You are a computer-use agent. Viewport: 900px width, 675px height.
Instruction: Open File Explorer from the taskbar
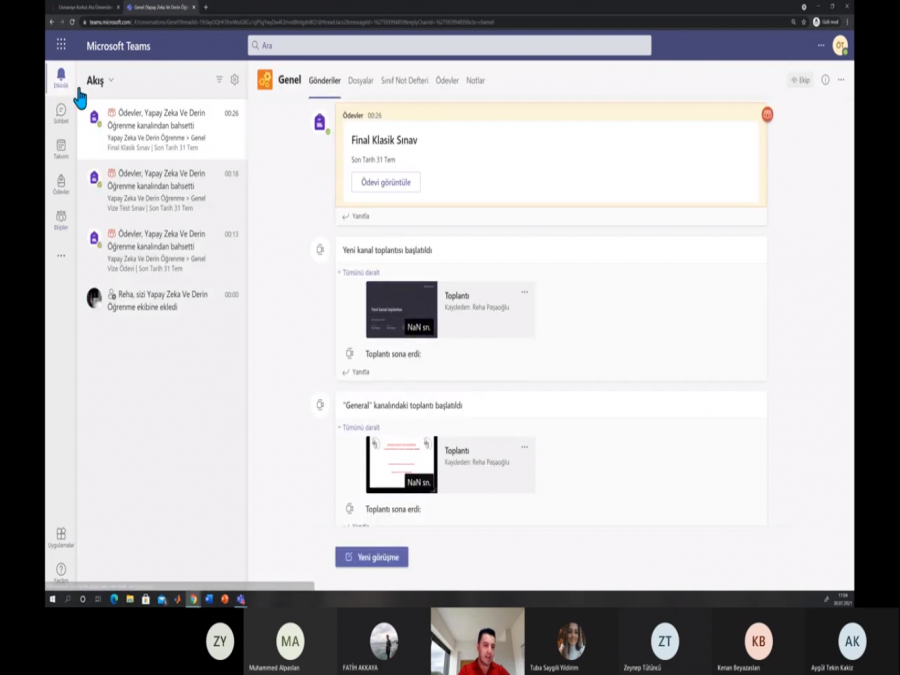tap(130, 599)
